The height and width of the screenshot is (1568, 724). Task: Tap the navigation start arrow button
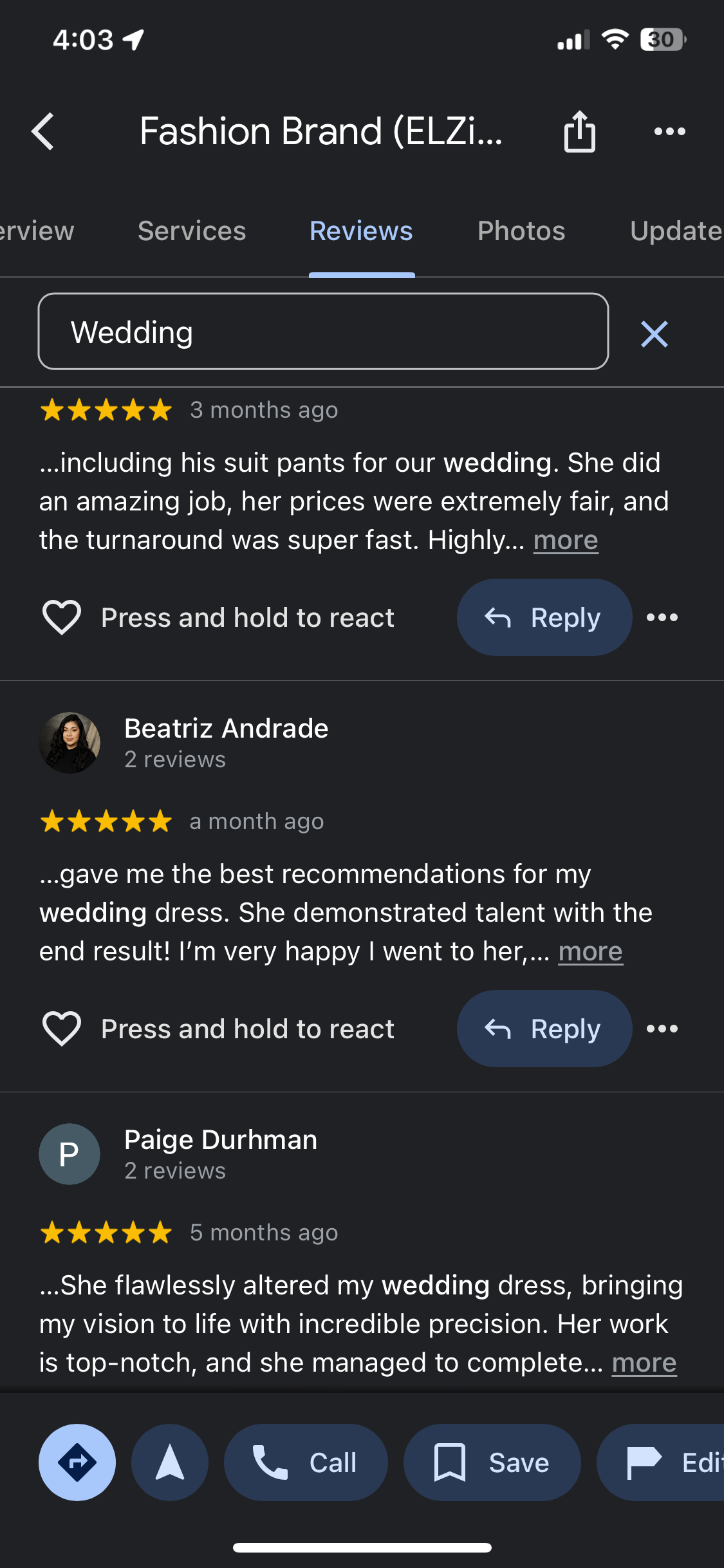pos(170,1462)
